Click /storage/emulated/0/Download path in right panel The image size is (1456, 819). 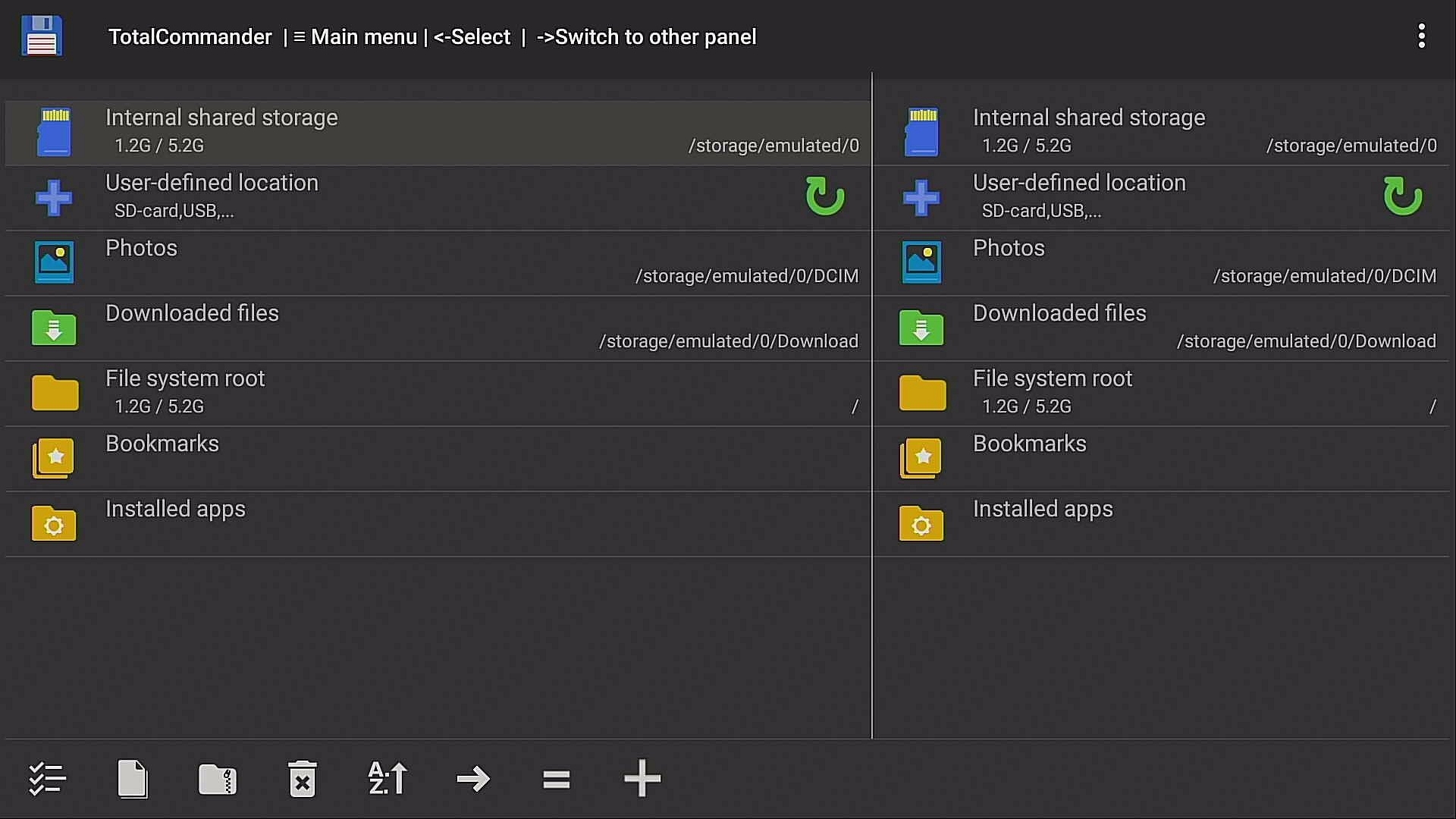click(1307, 341)
